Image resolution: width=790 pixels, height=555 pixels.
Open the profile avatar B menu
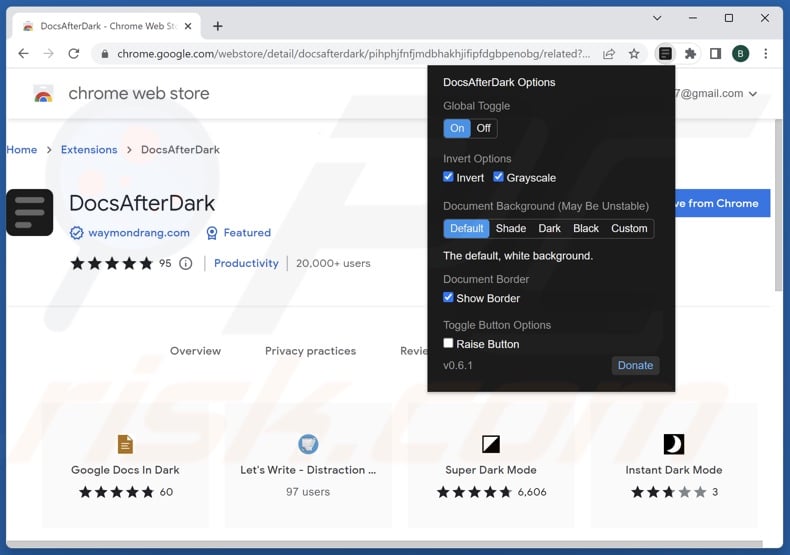point(740,53)
